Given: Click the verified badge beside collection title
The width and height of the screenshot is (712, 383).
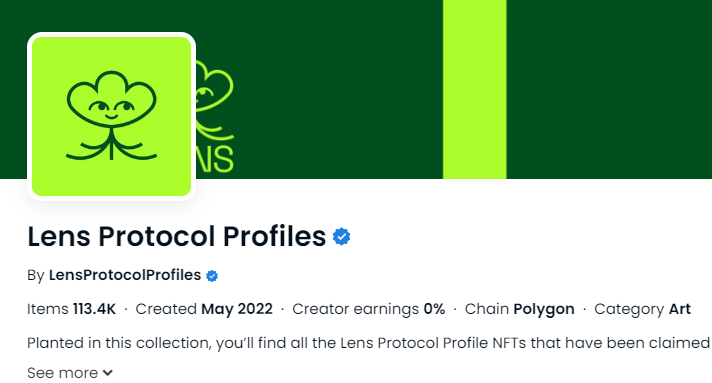Looking at the screenshot, I should click(341, 237).
